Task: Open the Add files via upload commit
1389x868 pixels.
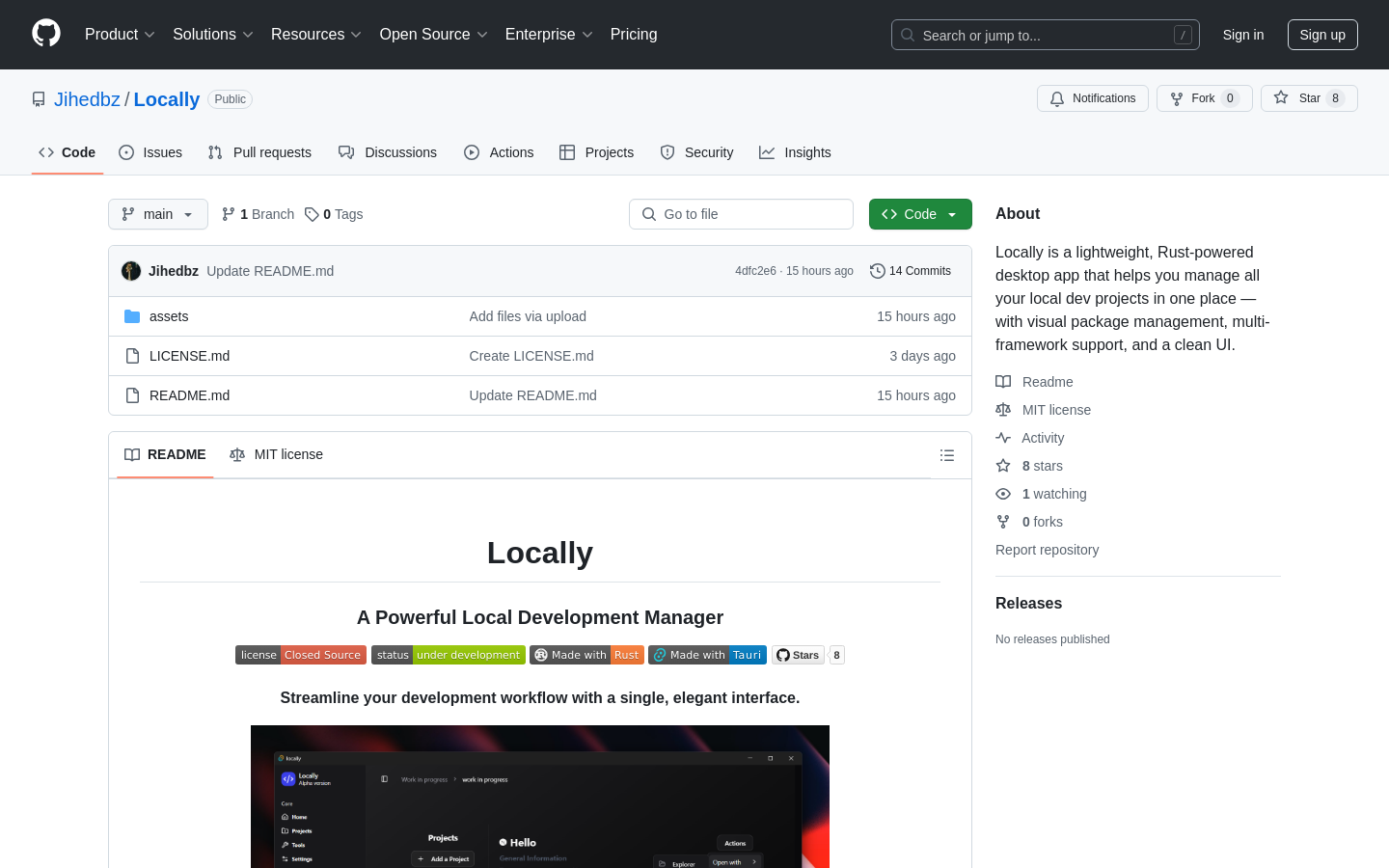Action: [x=528, y=316]
